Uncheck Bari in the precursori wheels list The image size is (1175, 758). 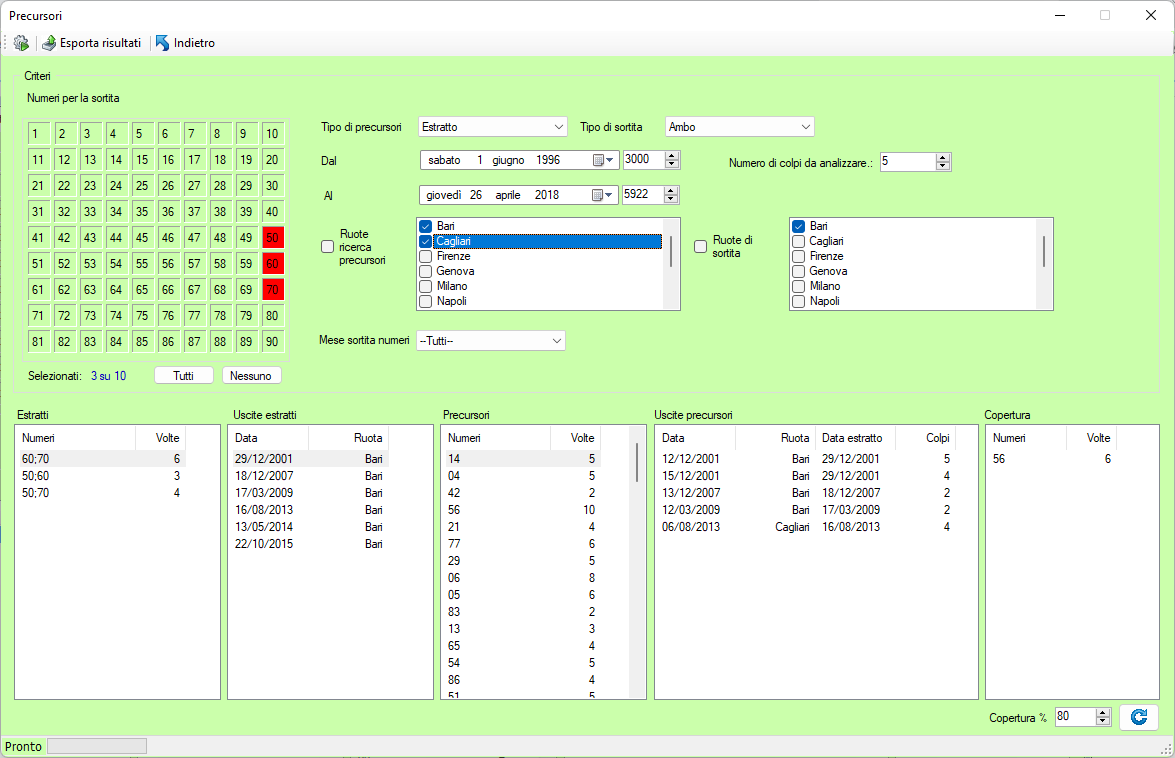pyautogui.click(x=426, y=226)
